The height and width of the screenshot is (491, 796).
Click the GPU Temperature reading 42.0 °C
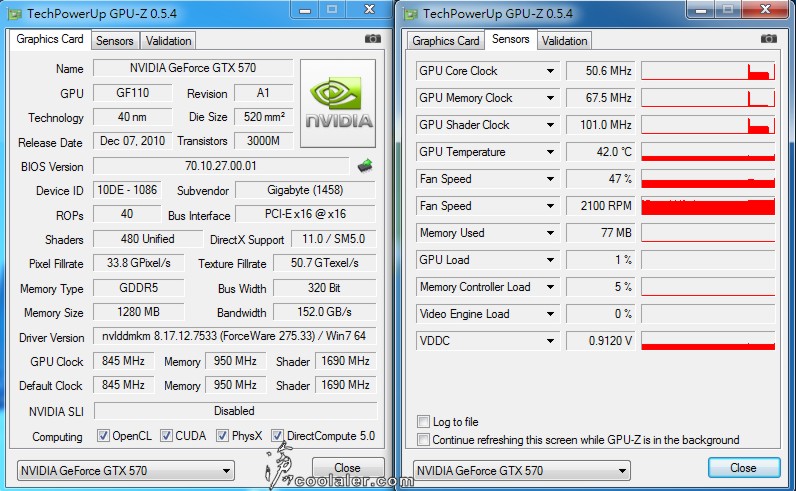pos(600,152)
